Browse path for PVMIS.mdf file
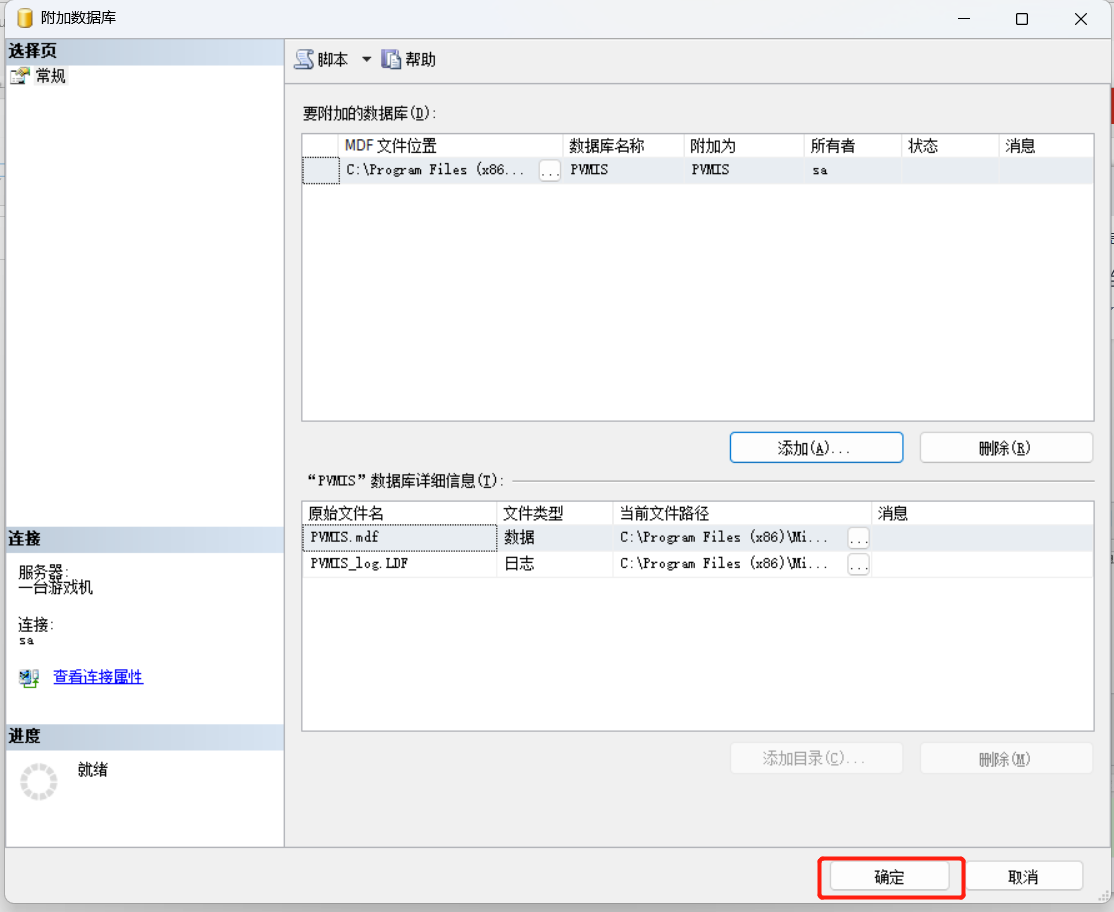This screenshot has height=912, width=1114. 858,538
